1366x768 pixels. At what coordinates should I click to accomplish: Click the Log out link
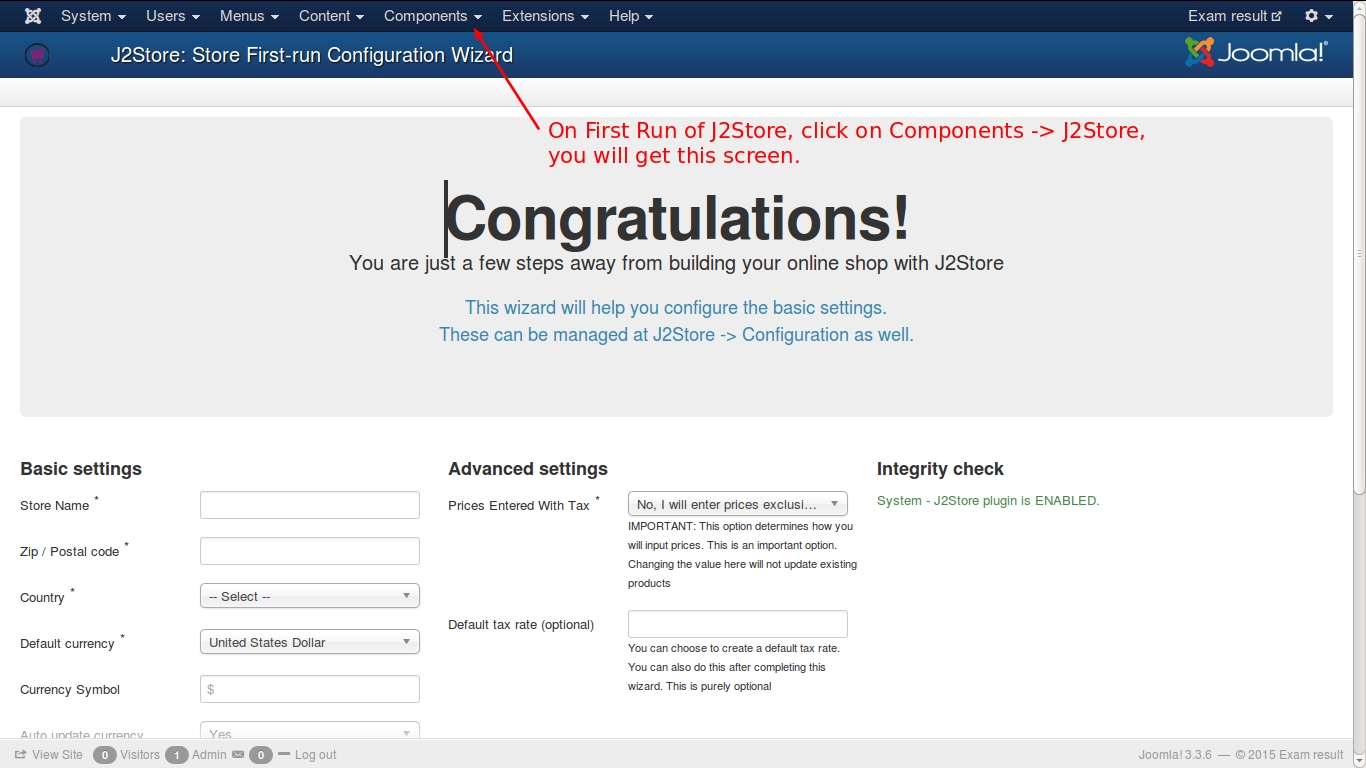(x=315, y=755)
